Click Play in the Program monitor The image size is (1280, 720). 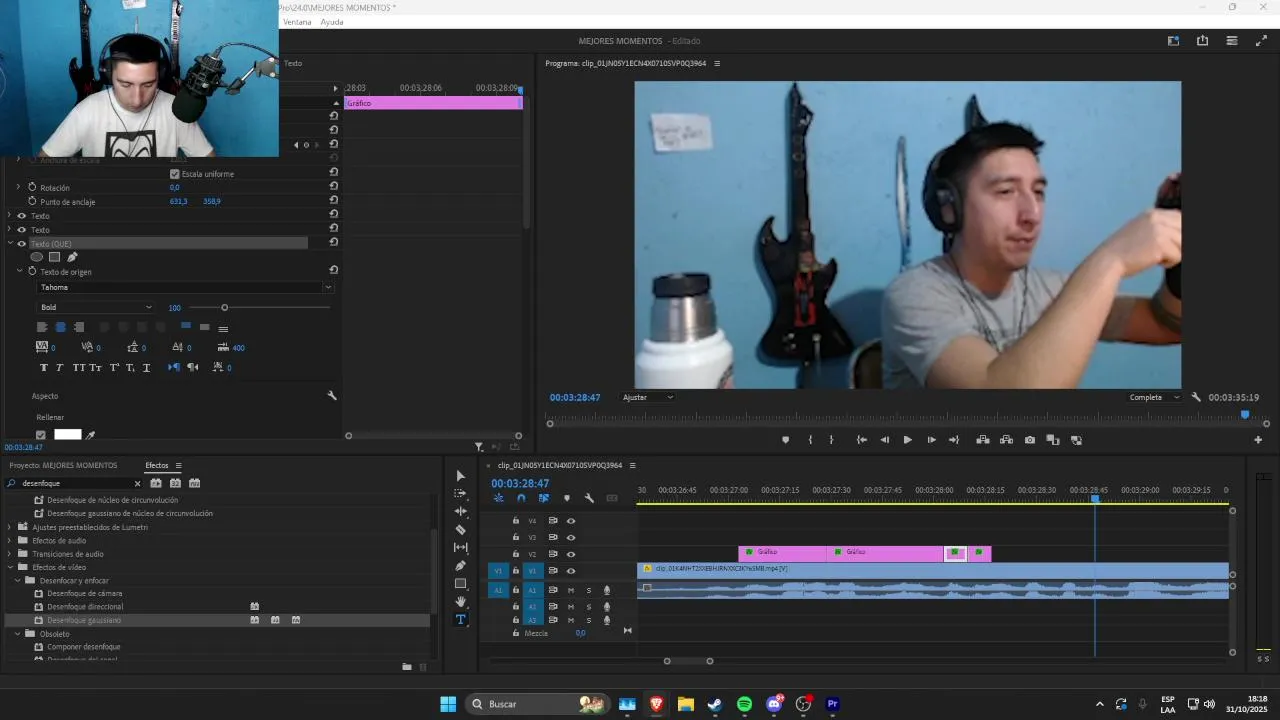(x=907, y=440)
